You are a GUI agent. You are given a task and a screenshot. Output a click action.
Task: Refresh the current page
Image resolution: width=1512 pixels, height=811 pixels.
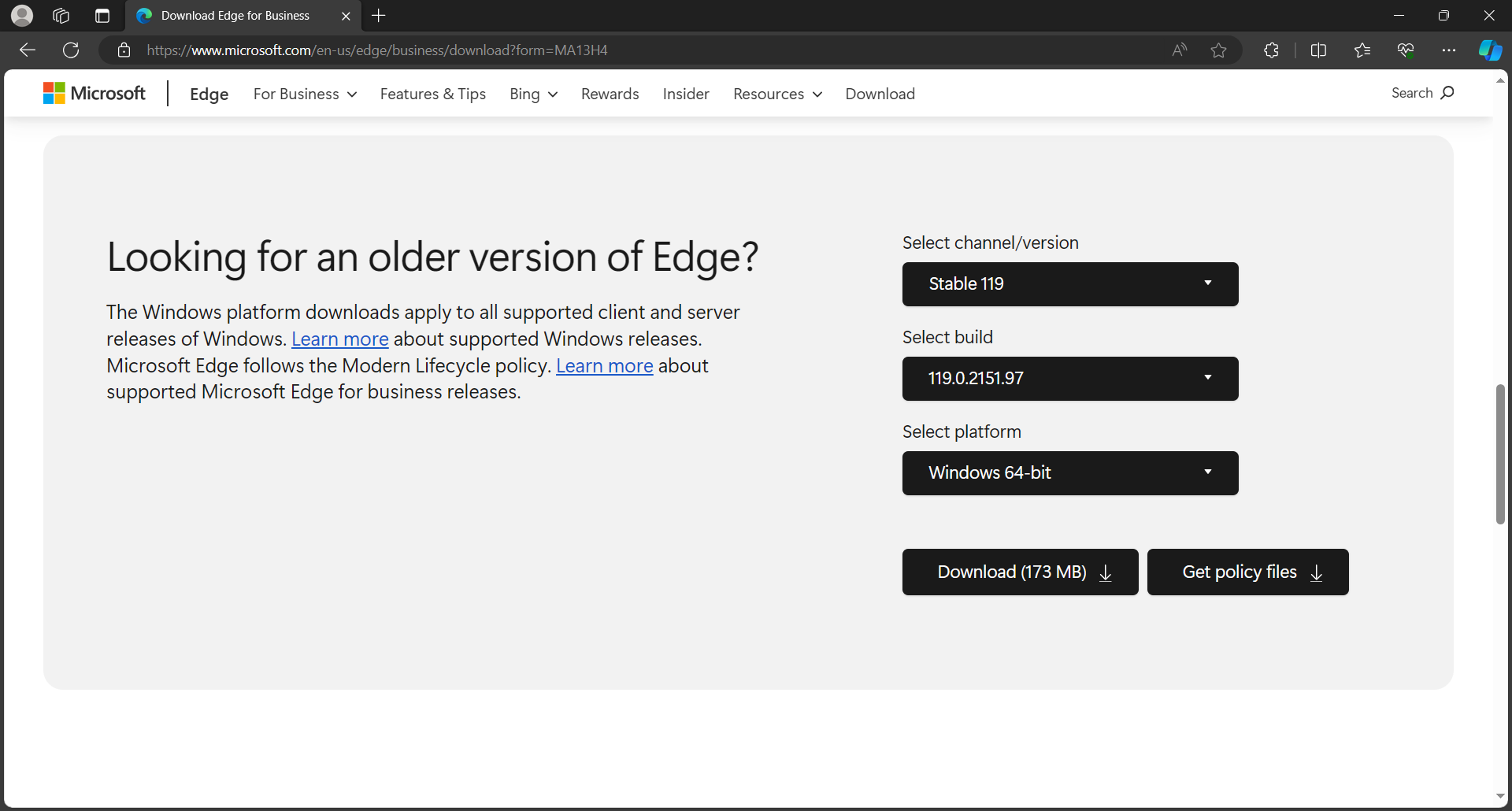70,50
